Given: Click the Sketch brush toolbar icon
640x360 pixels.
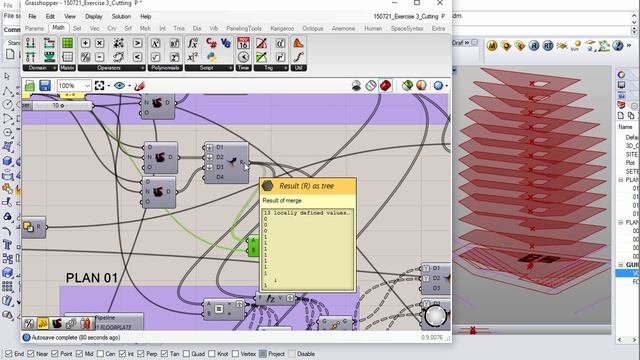Looking at the screenshot, I should point(140,86).
